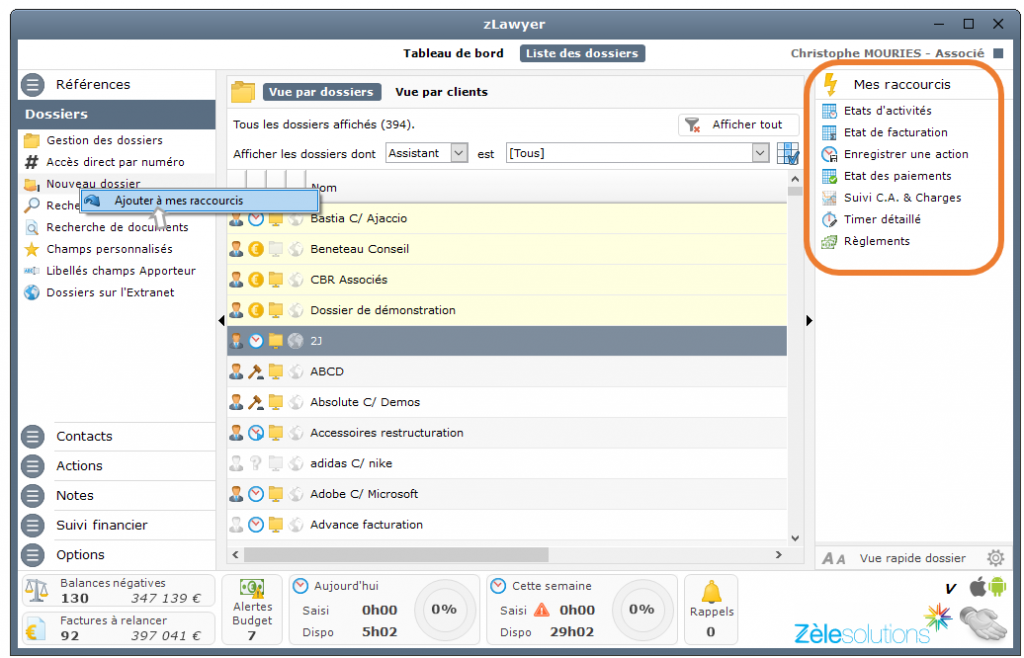Click the Balances négatives scale icon
Screen dimensions: 1024x658
point(37,591)
